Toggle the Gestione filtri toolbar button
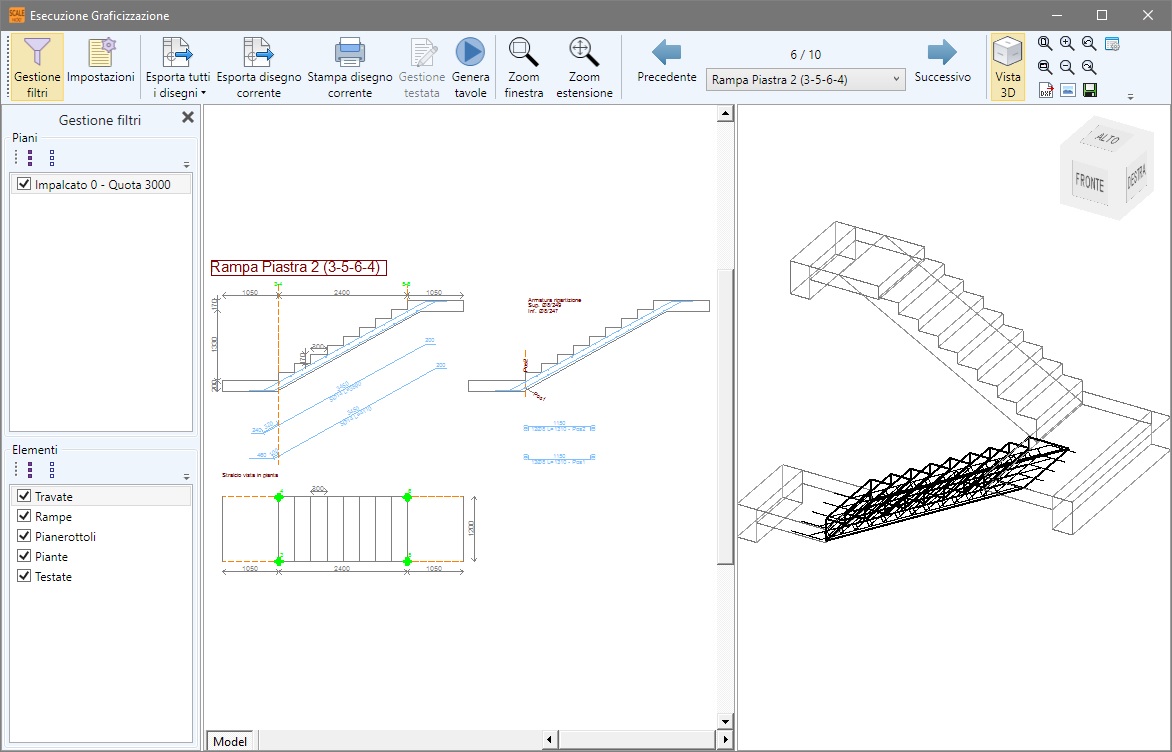 pyautogui.click(x=37, y=67)
